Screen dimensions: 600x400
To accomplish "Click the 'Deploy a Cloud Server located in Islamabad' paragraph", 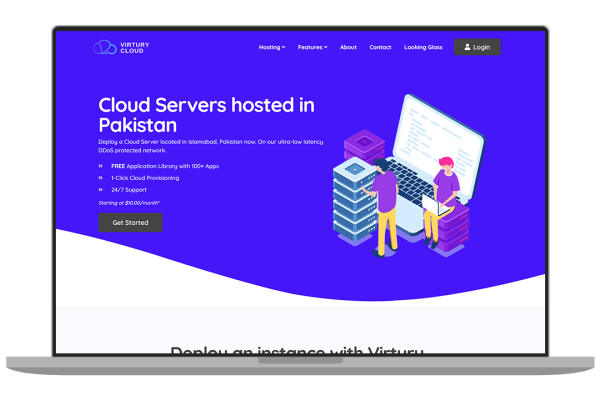I will click(211, 146).
